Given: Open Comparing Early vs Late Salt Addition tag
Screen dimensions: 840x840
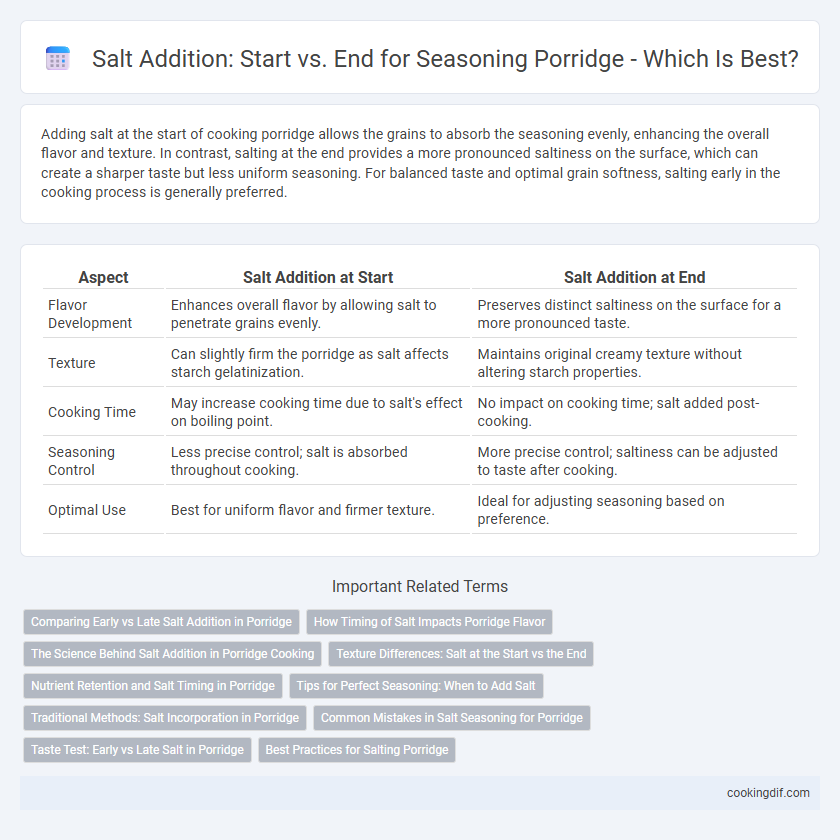Looking at the screenshot, I should [x=161, y=621].
